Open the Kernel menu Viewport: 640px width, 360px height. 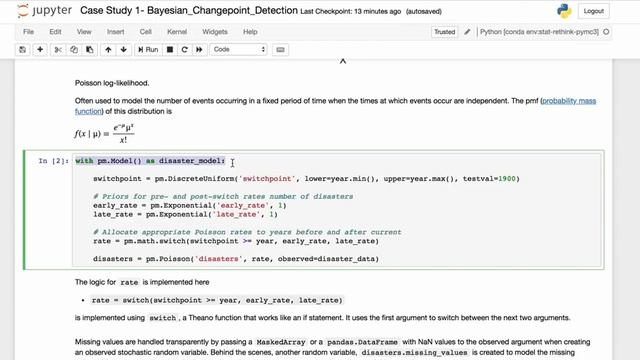click(x=177, y=32)
